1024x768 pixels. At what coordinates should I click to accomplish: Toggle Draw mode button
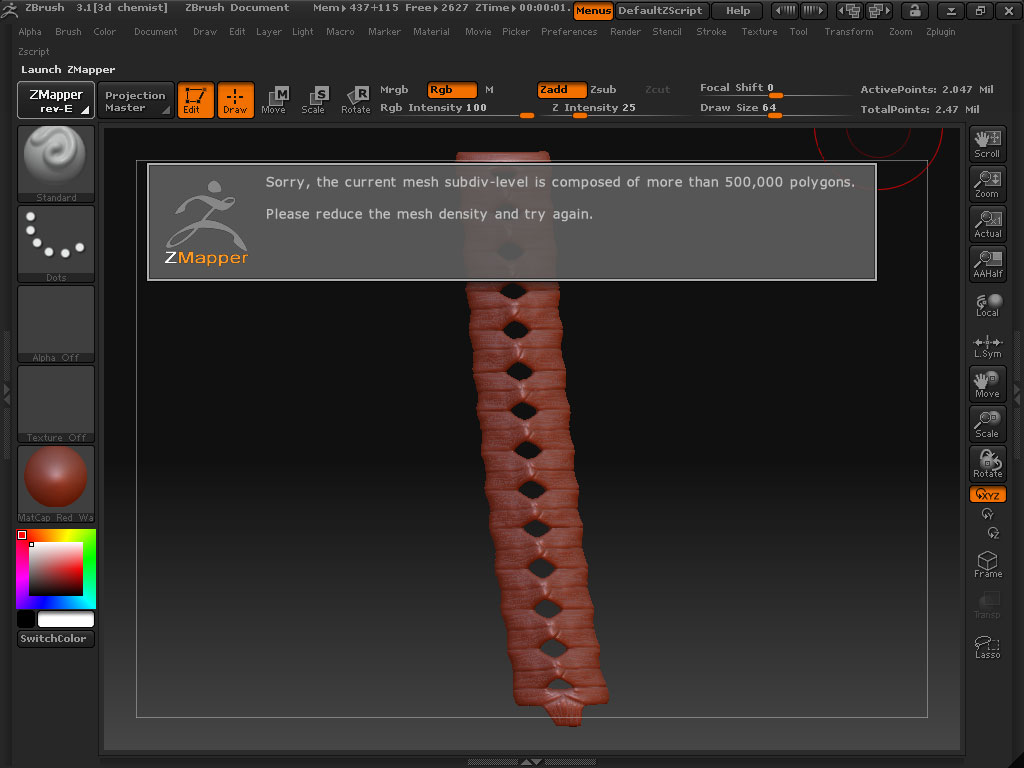(x=235, y=100)
